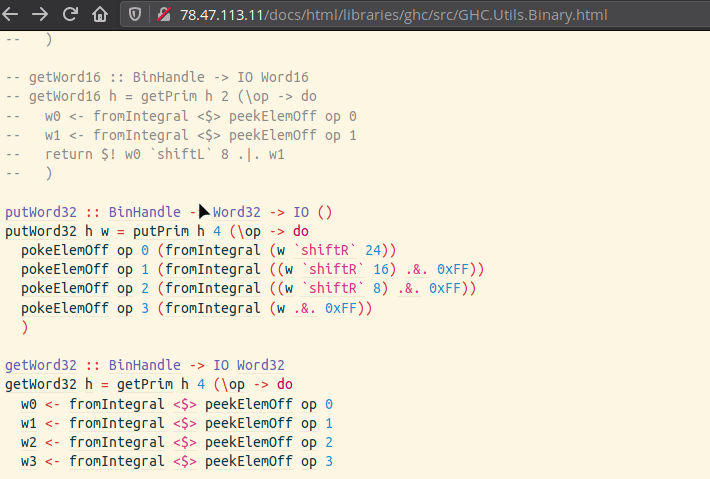Image resolution: width=710 pixels, height=479 pixels.
Task: Open BinHandle in the putWord32 signature
Action: [144, 212]
